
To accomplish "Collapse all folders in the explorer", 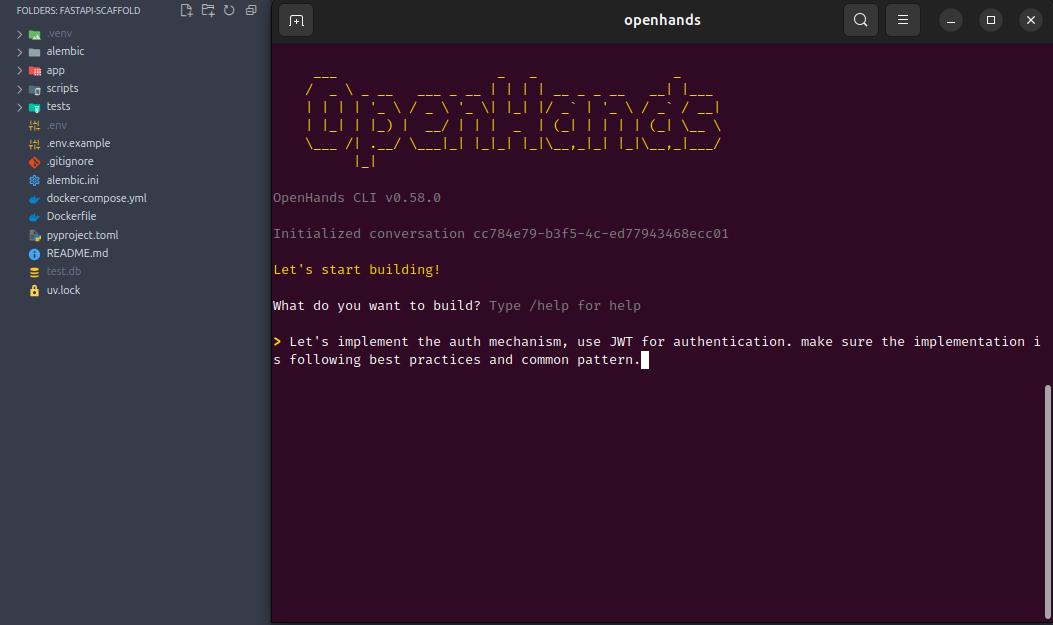I will 251,10.
